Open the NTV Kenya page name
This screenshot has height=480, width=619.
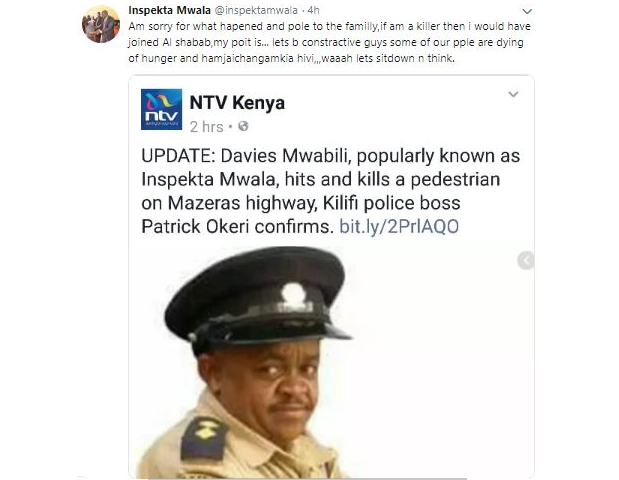pyautogui.click(x=237, y=103)
